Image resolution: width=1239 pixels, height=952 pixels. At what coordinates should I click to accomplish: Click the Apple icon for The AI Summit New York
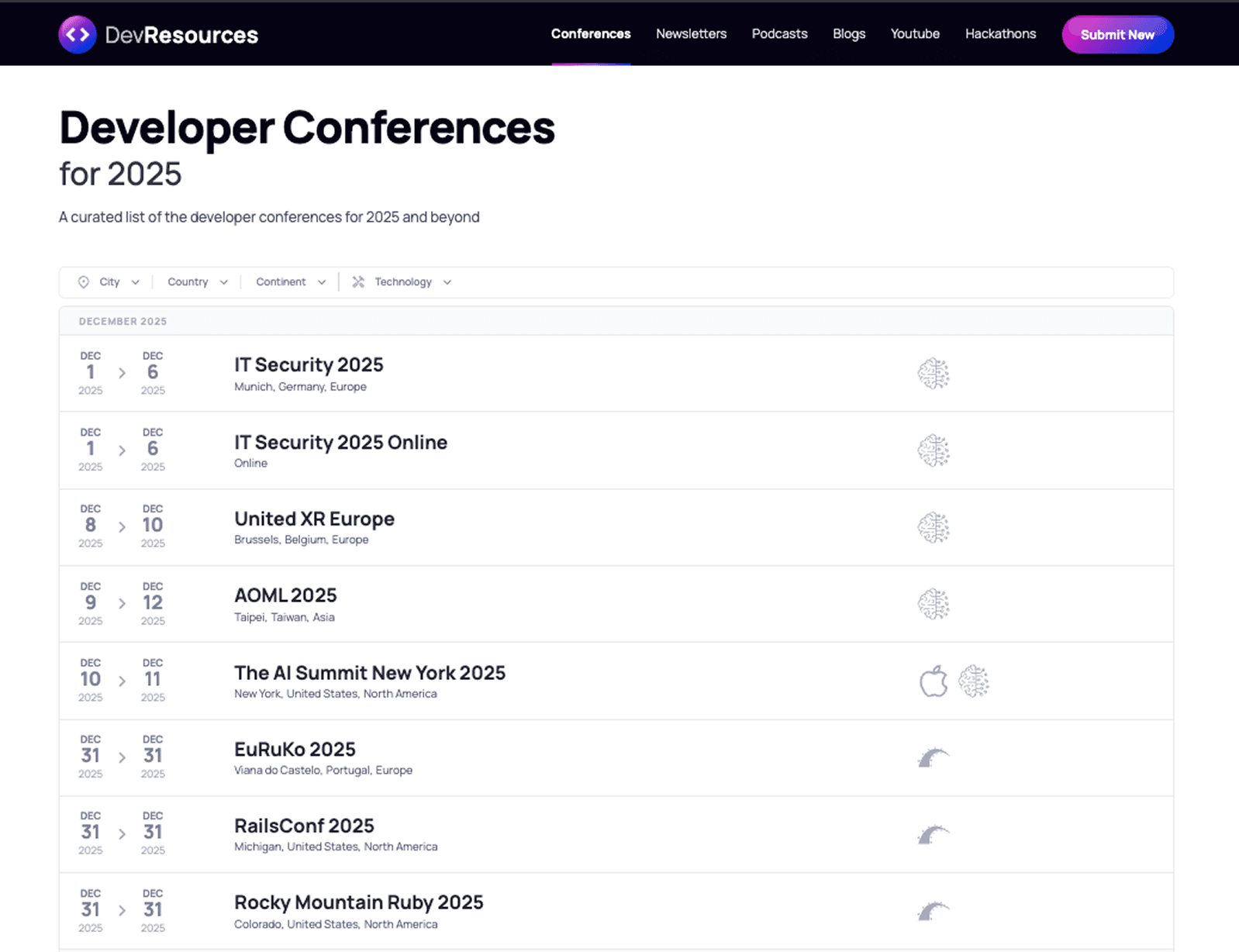click(x=934, y=681)
